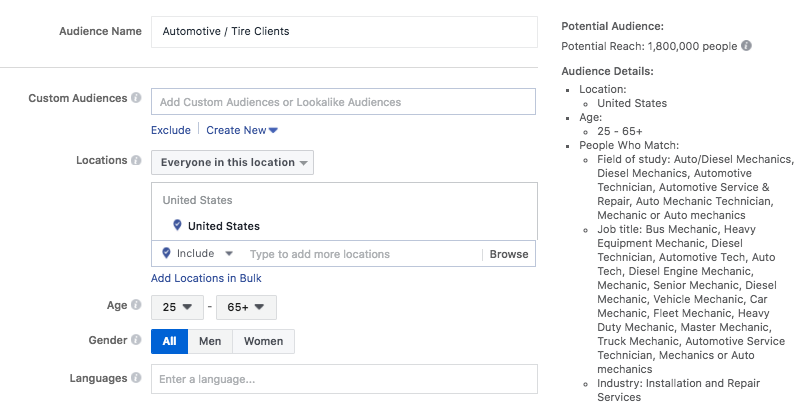Click the Potential Reach 1,800,000 people text
The width and height of the screenshot is (802, 418).
(649, 46)
